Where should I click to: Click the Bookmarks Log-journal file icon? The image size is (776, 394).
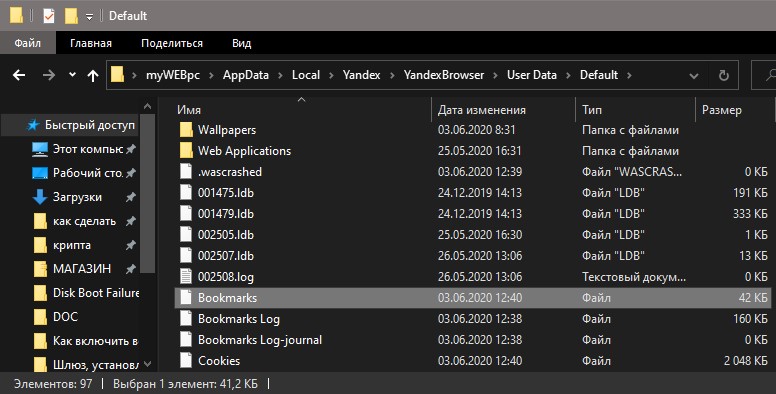click(186, 340)
